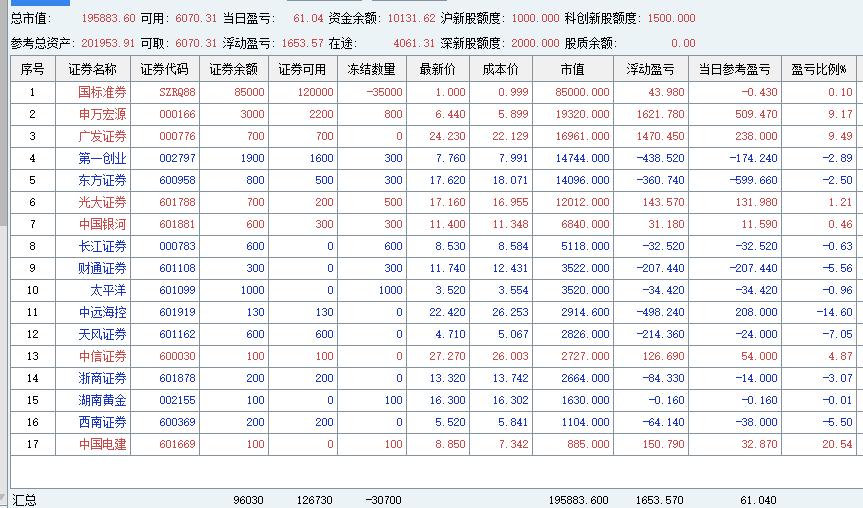
Task: Click security code 000783
Action: pos(177,247)
